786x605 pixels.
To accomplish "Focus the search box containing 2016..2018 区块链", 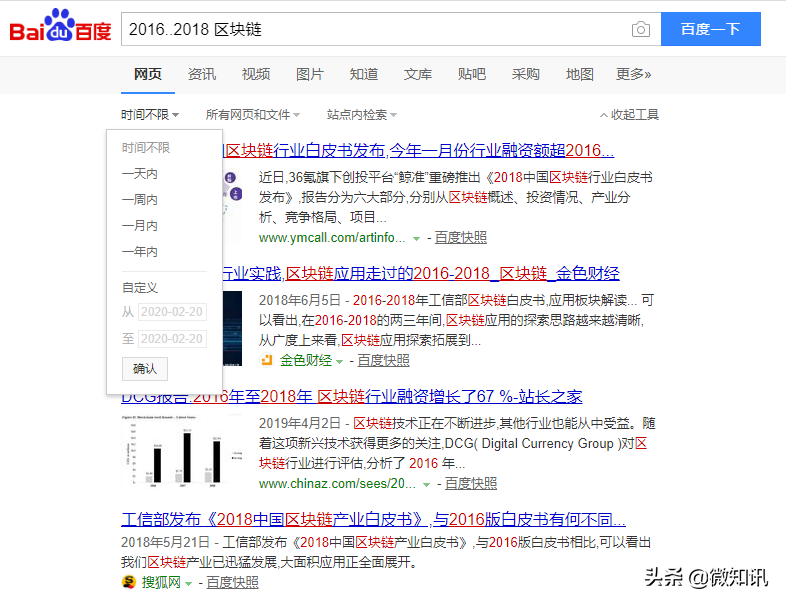I will (x=391, y=29).
